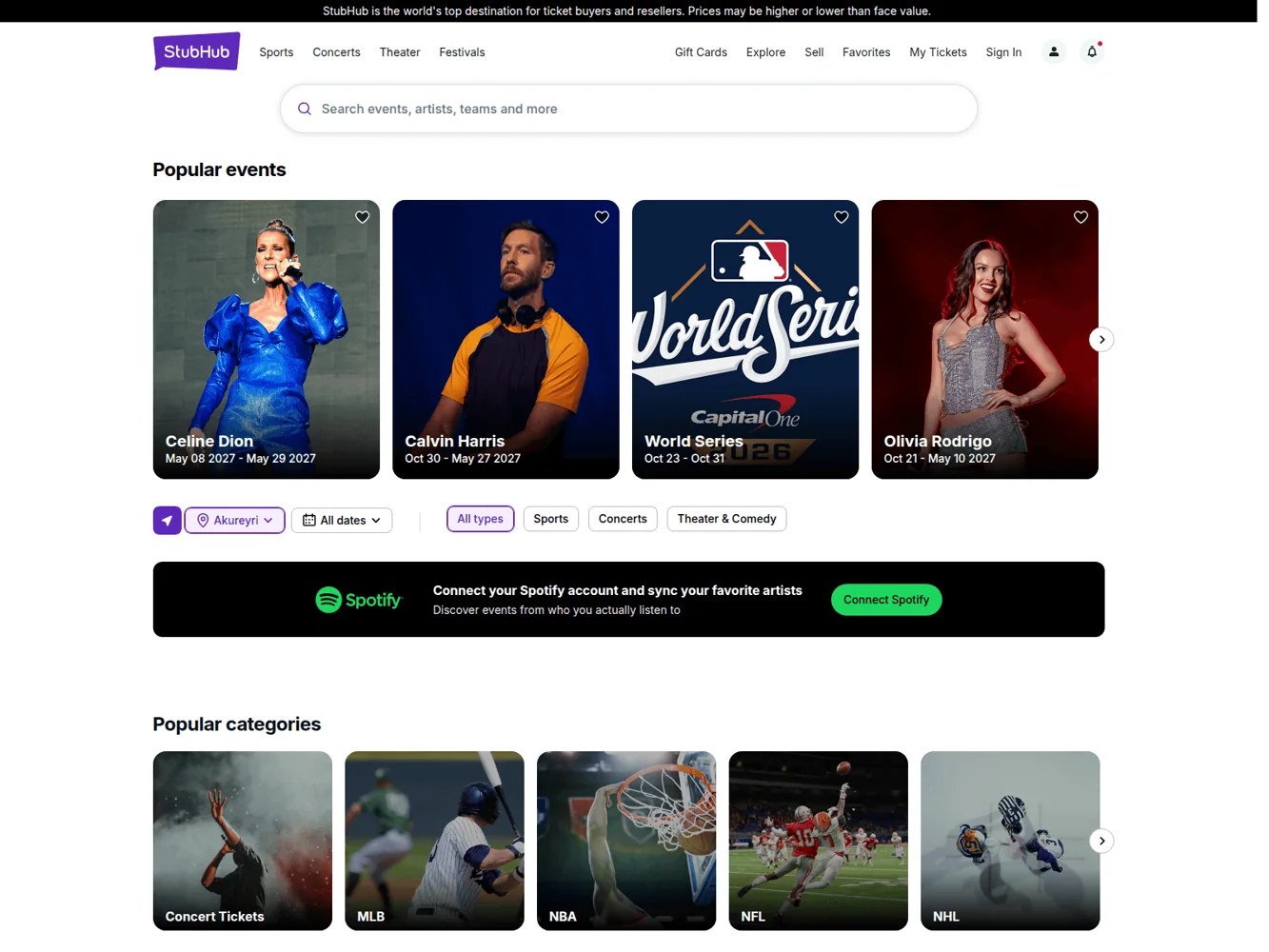Filter by Theater & Comedy type

(x=726, y=519)
